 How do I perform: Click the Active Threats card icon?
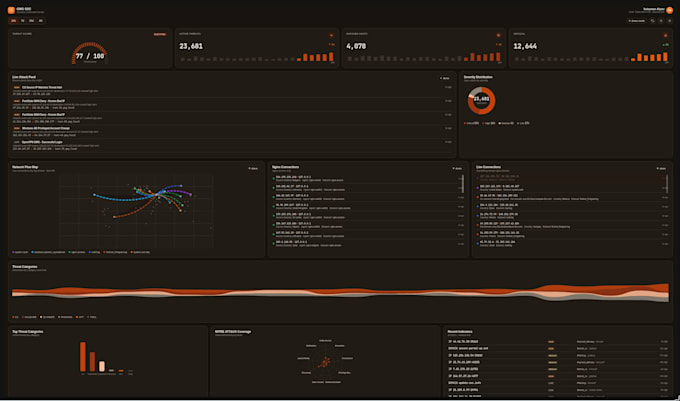click(331, 35)
